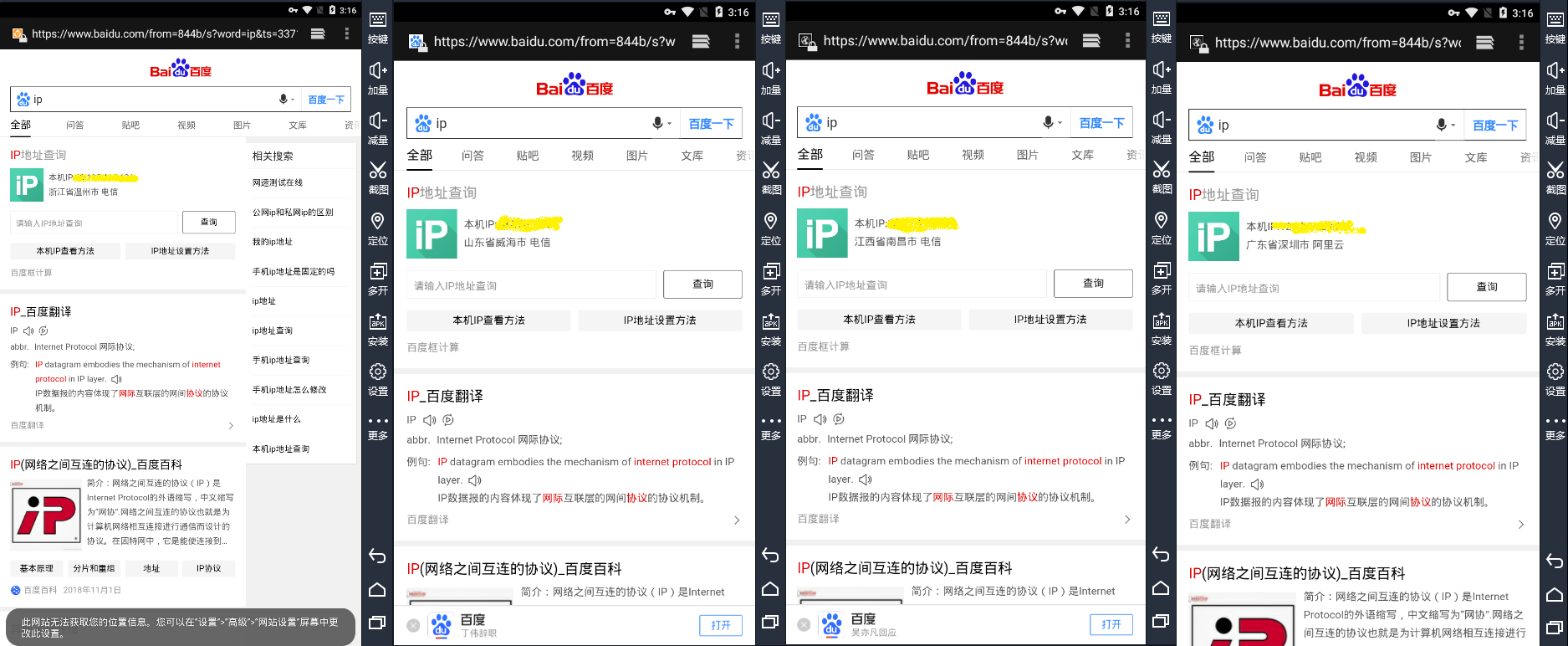This screenshot has height=646, width=1568.
Task: Select 文库 tab in Weihai window
Action: click(x=692, y=156)
